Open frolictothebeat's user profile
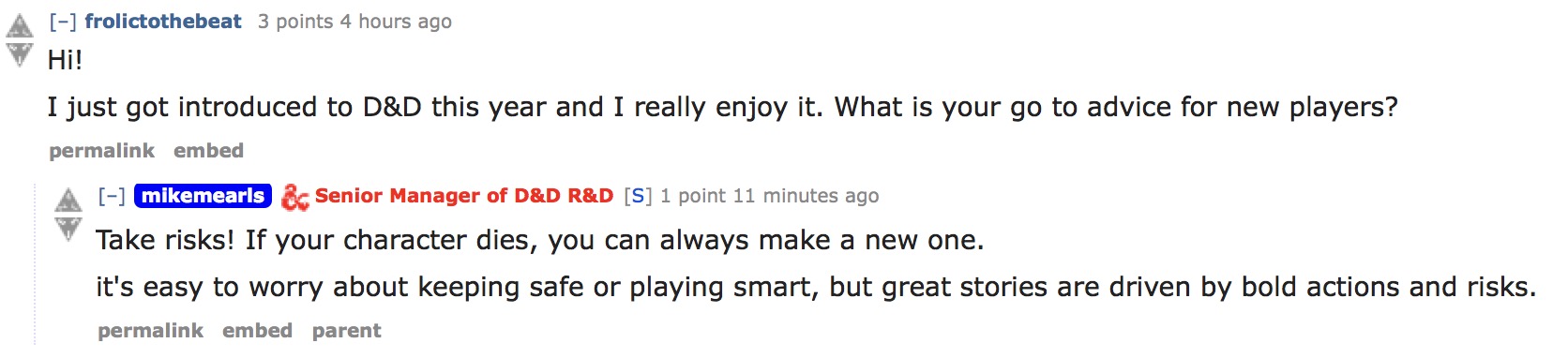Screen dimensions: 1568x358 click(x=163, y=22)
